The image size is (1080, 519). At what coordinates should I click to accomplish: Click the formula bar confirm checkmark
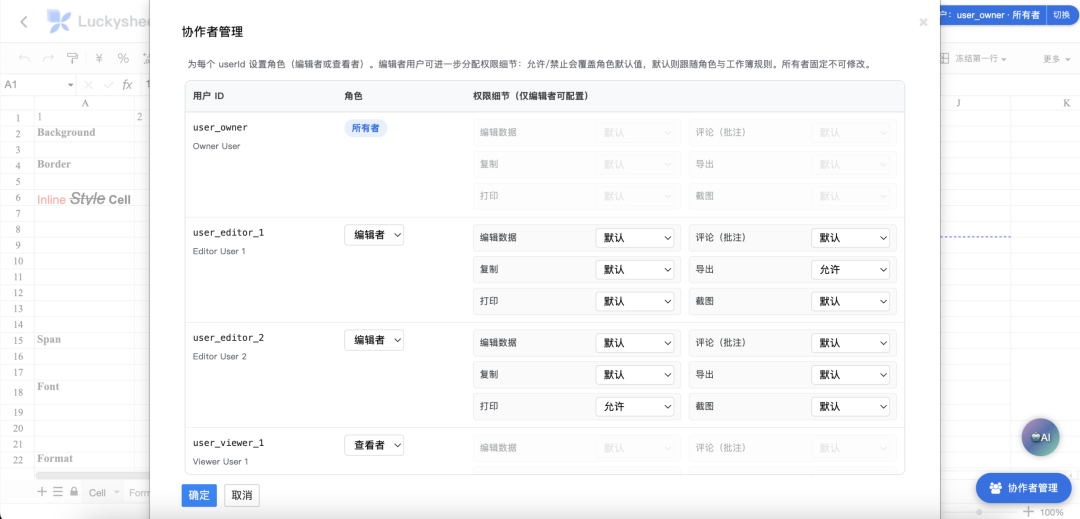[x=108, y=85]
